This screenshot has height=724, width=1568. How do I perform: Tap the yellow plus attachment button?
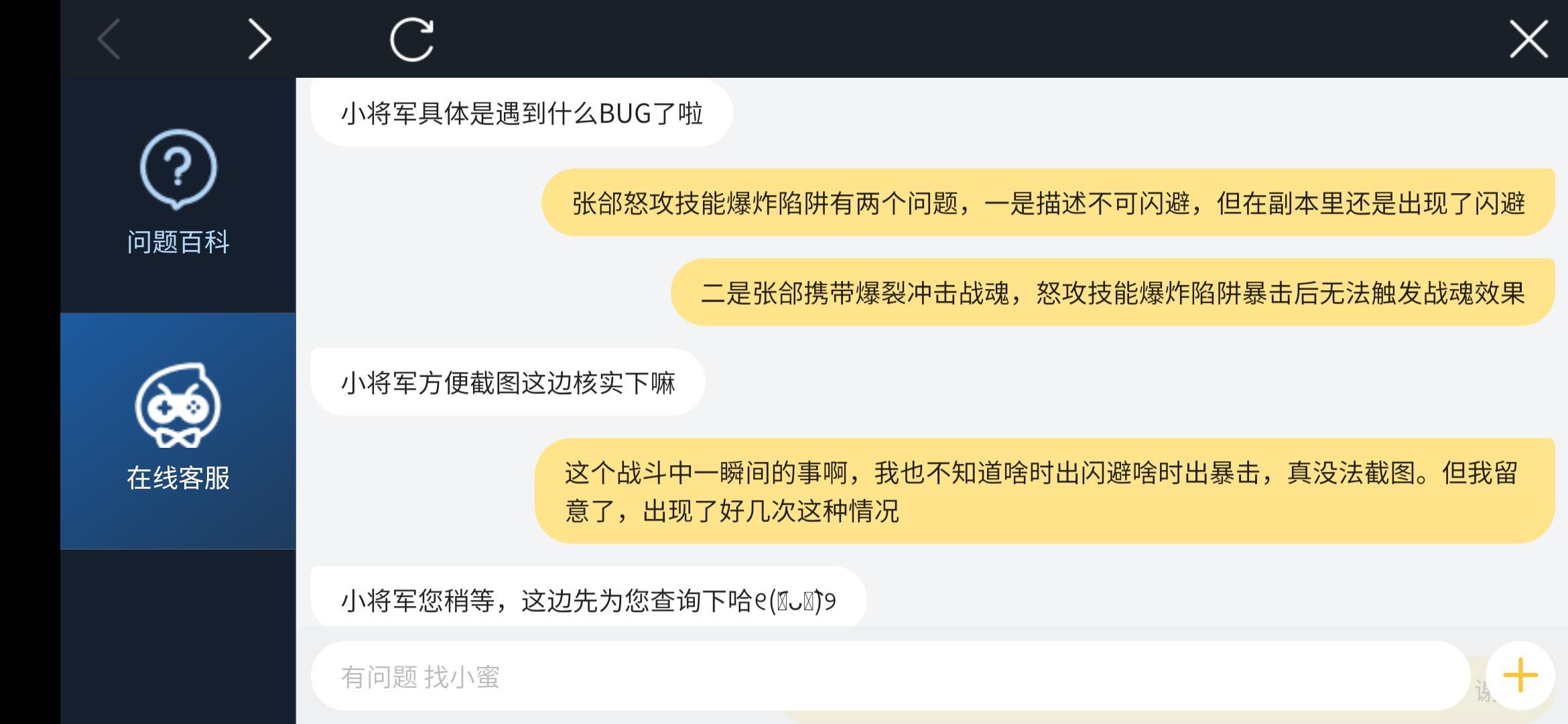[1520, 675]
